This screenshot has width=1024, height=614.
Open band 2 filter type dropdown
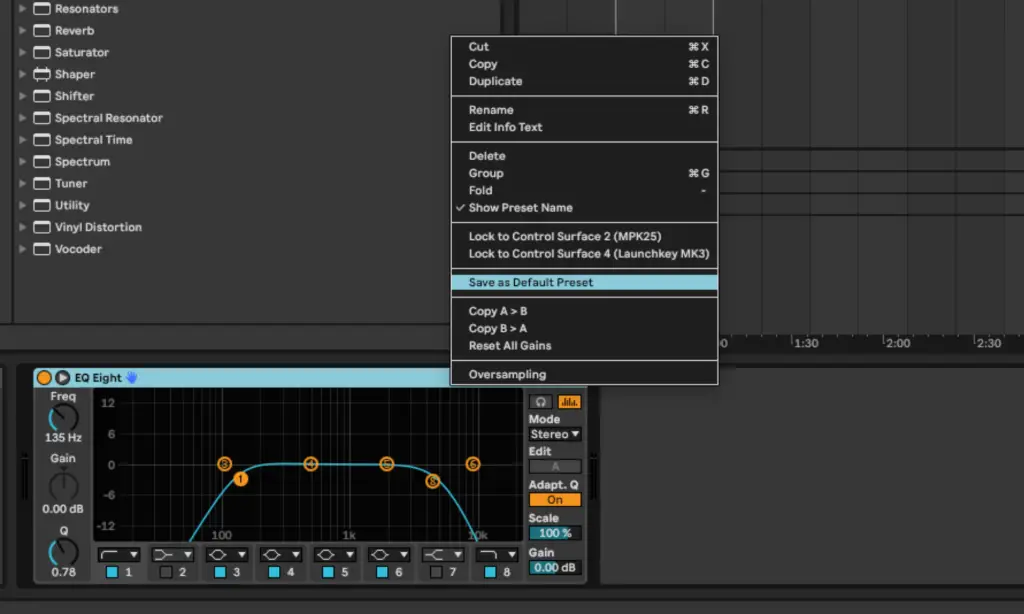[172, 555]
